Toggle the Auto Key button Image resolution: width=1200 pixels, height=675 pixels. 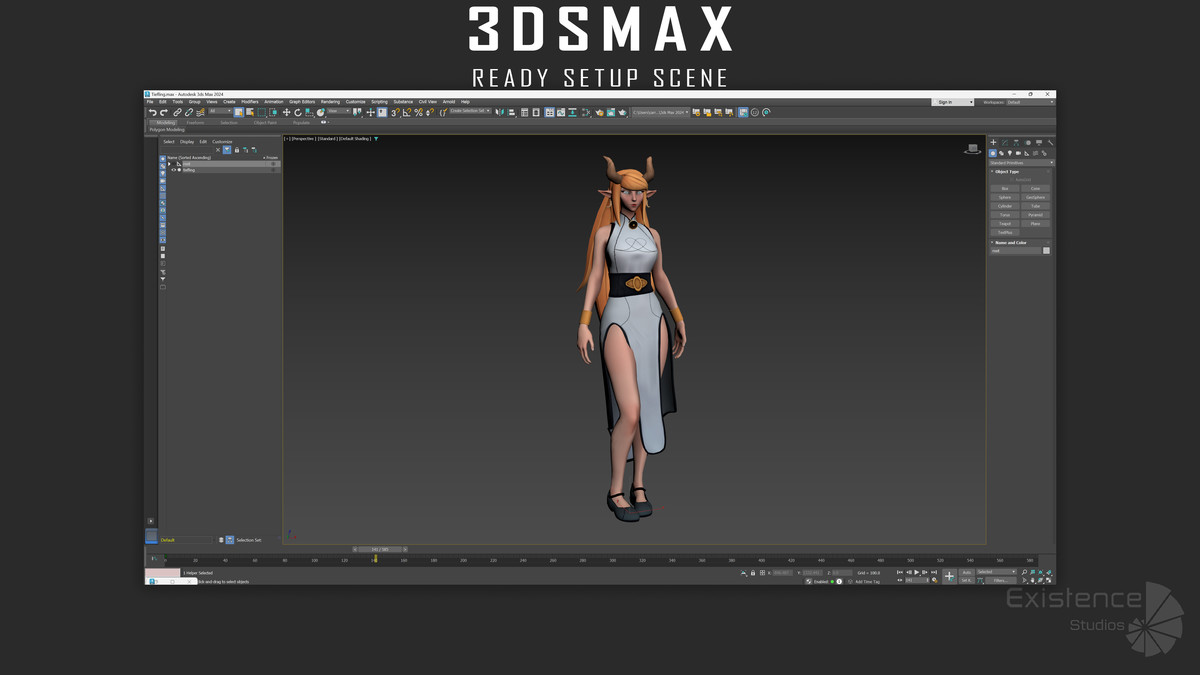tap(967, 572)
